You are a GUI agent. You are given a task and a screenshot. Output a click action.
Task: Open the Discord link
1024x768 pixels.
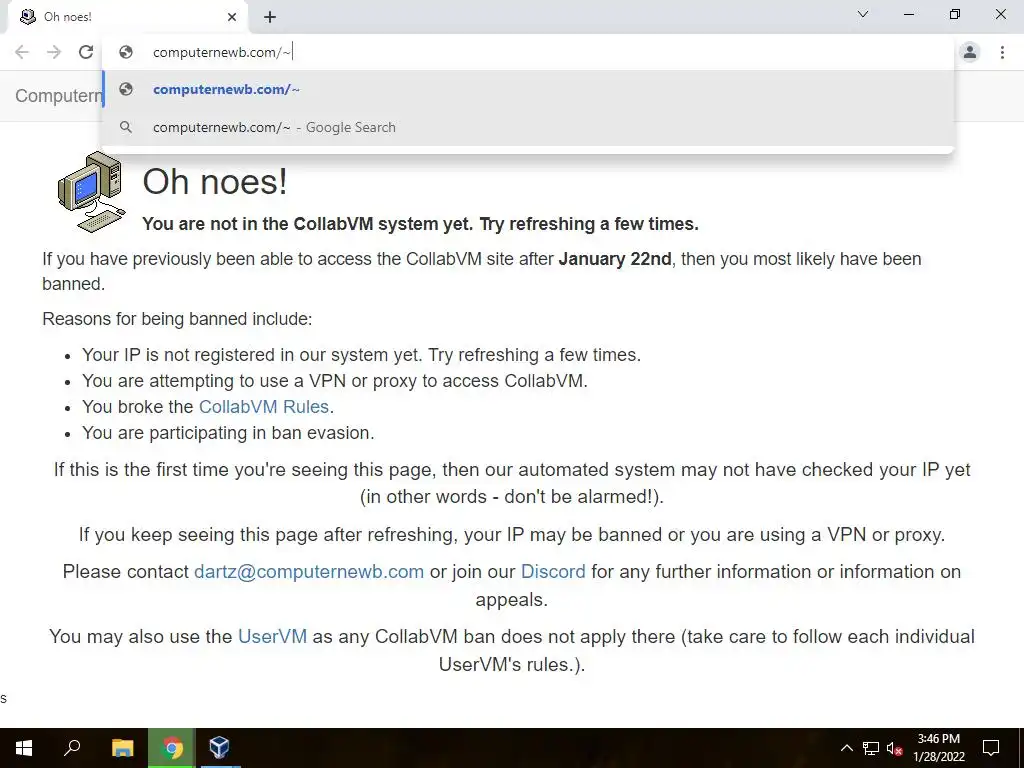click(x=553, y=572)
